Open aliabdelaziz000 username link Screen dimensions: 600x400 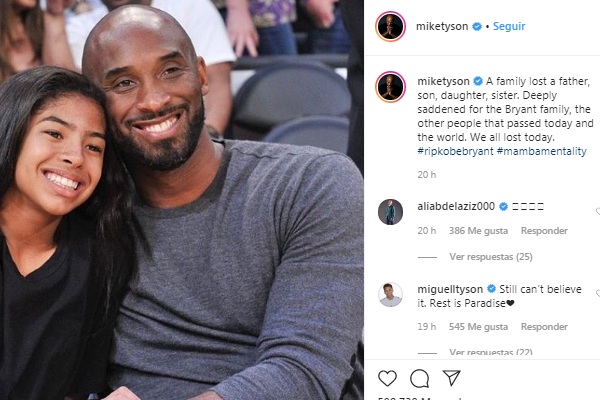pos(456,206)
